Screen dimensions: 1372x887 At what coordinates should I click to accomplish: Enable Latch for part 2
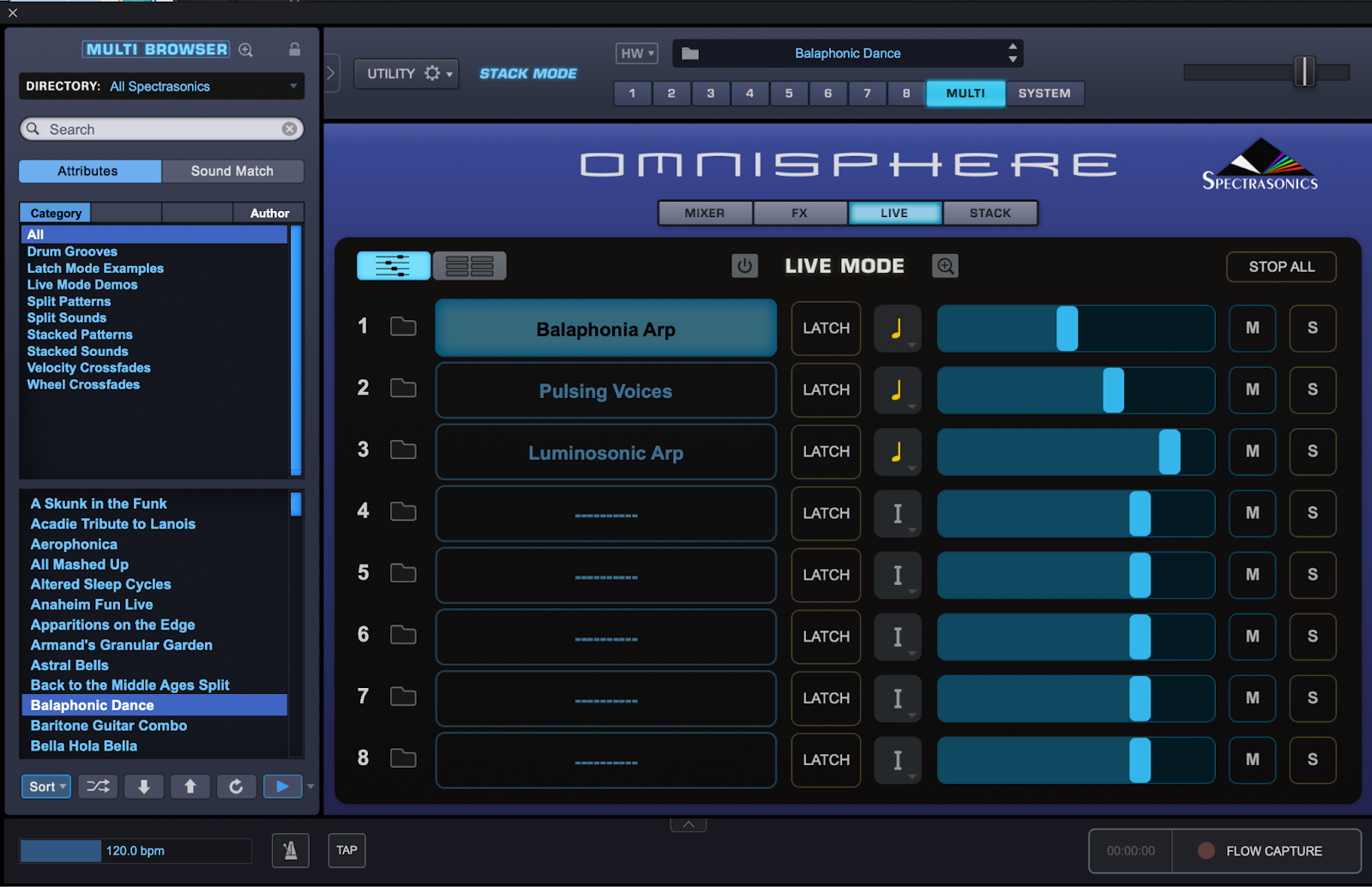tap(826, 389)
